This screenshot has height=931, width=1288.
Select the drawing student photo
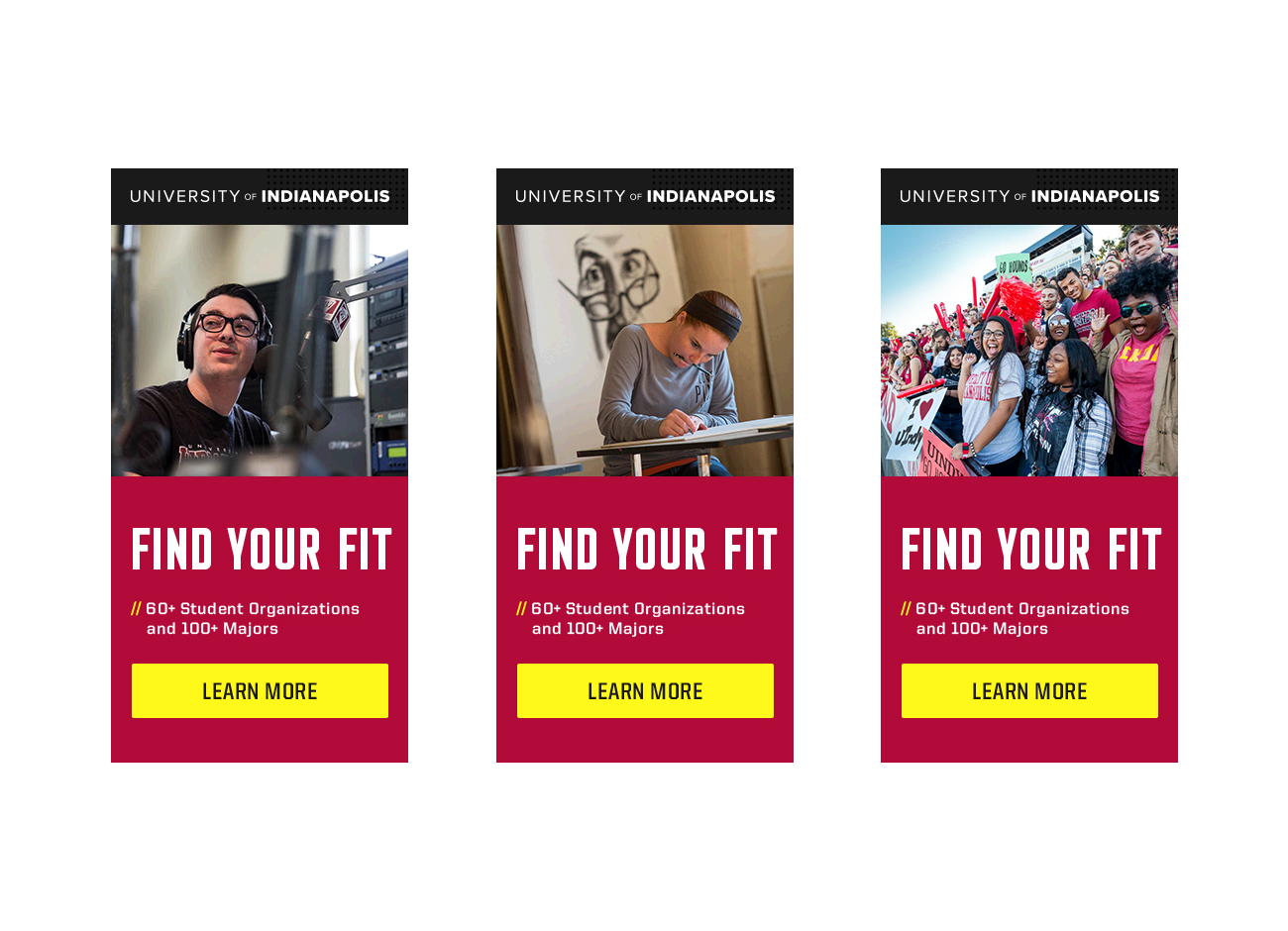pos(645,351)
